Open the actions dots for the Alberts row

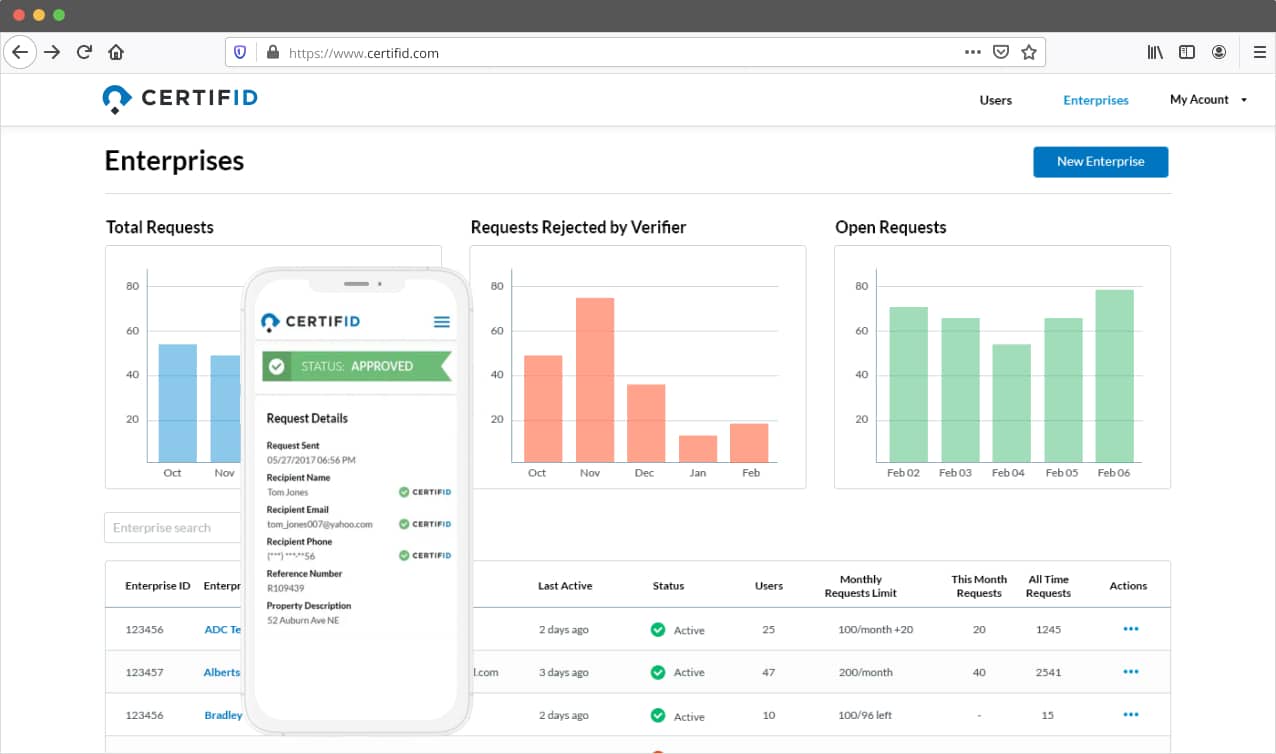(1131, 672)
